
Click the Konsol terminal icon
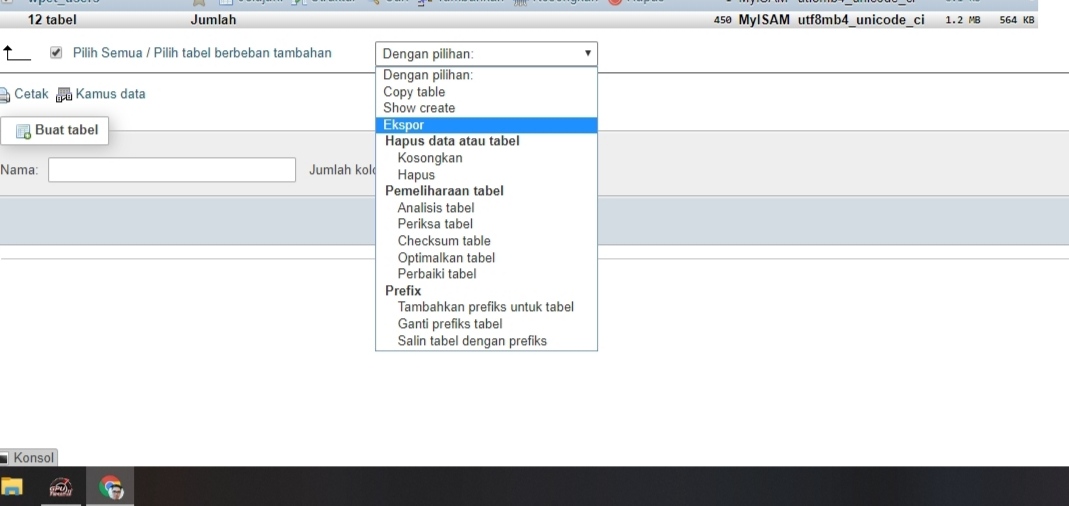5,458
